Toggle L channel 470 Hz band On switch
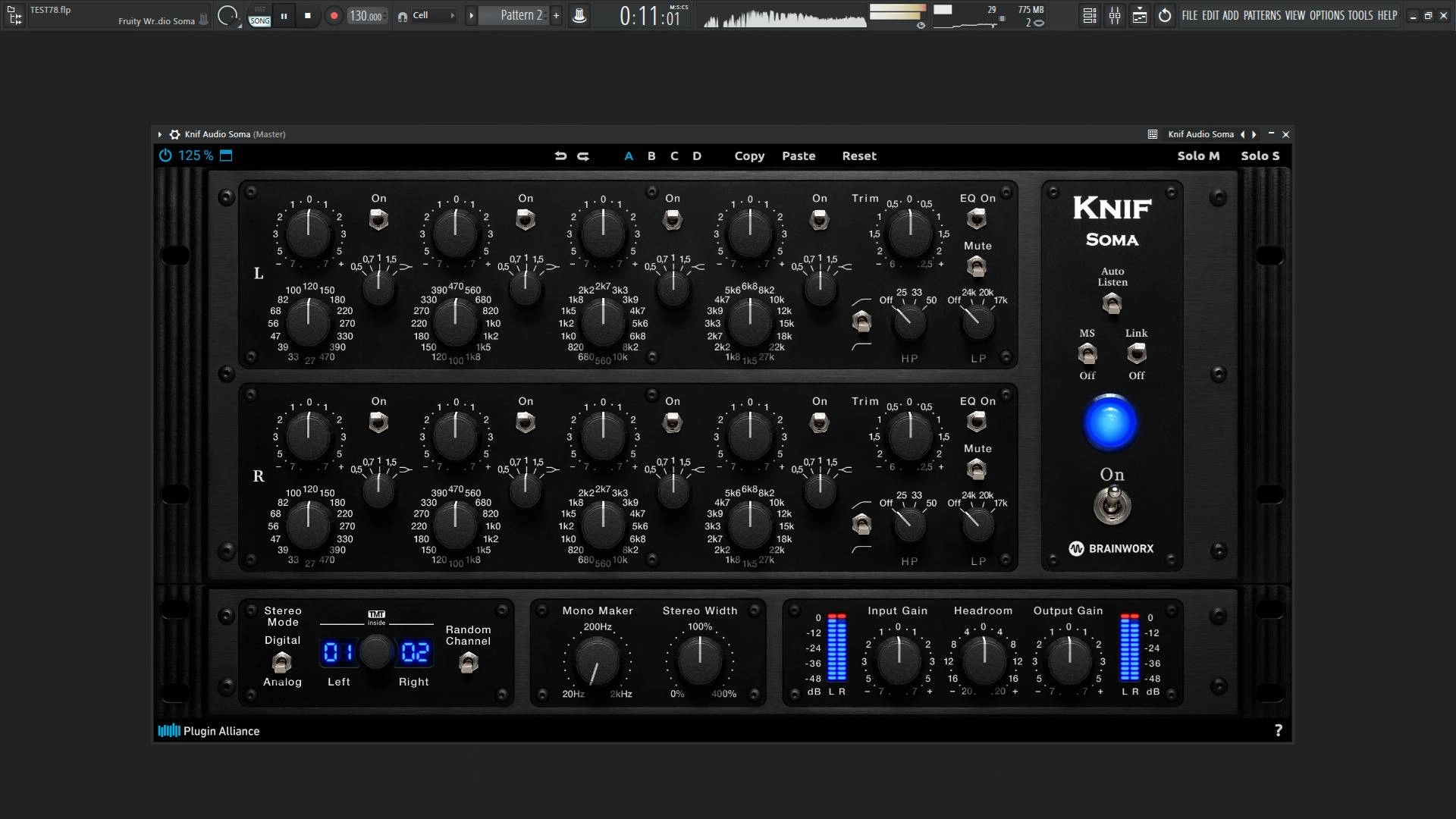This screenshot has width=1456, height=819. tap(526, 220)
